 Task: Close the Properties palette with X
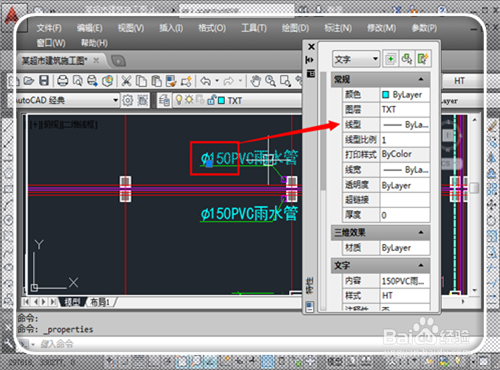pos(311,47)
